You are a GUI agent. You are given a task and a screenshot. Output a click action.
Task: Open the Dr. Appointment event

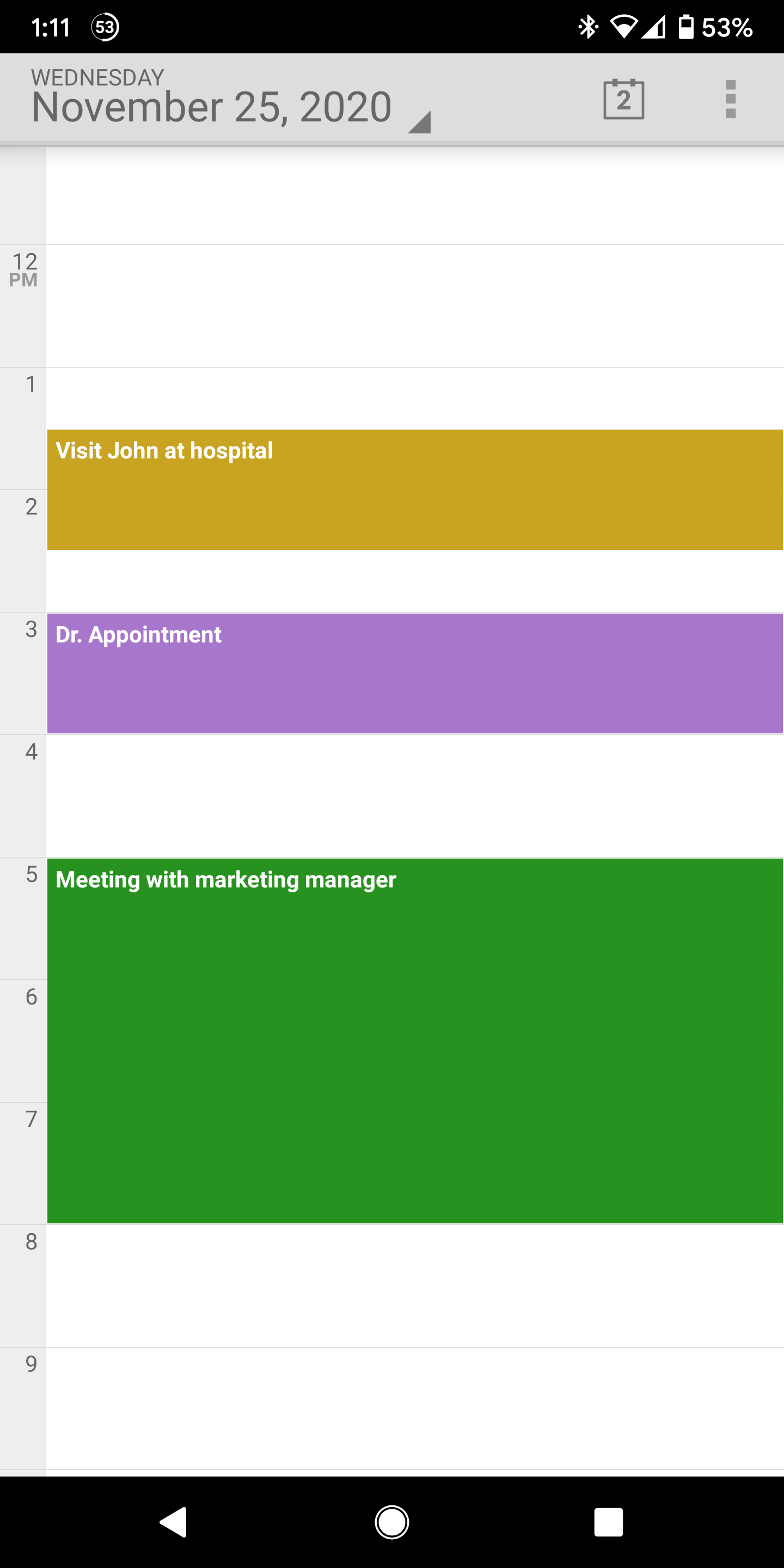pyautogui.click(x=414, y=673)
